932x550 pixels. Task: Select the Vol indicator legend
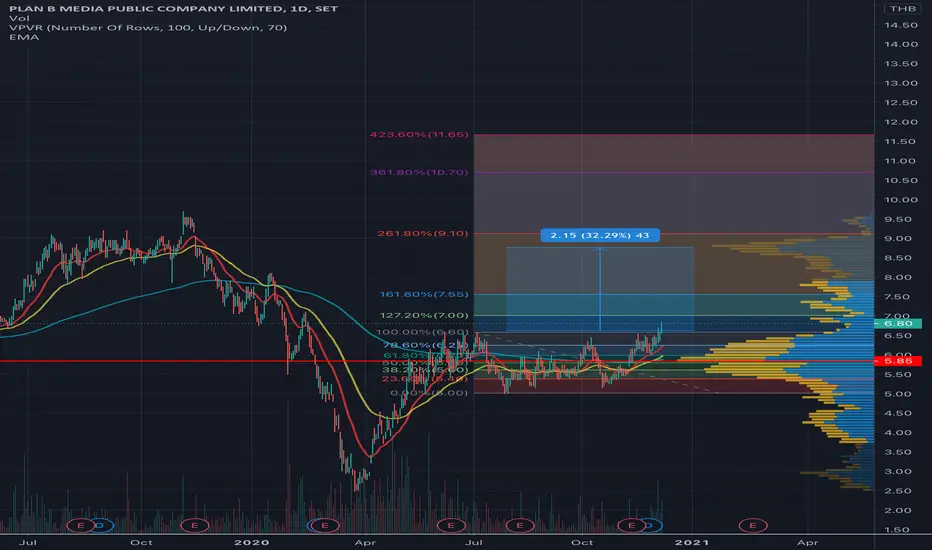click(19, 18)
